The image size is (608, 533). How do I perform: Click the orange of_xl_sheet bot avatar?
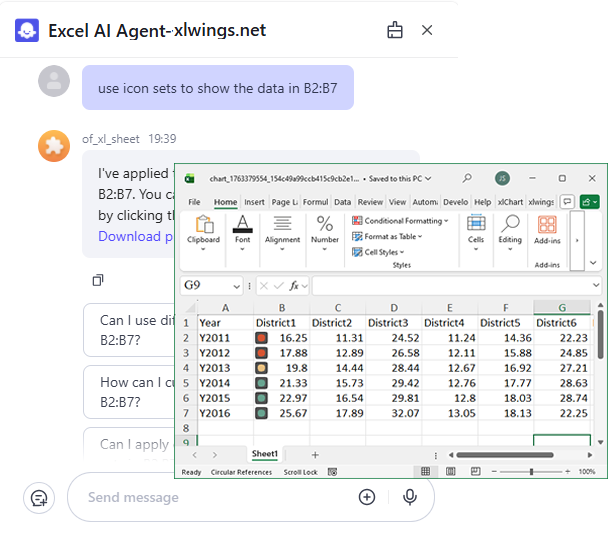point(54,146)
